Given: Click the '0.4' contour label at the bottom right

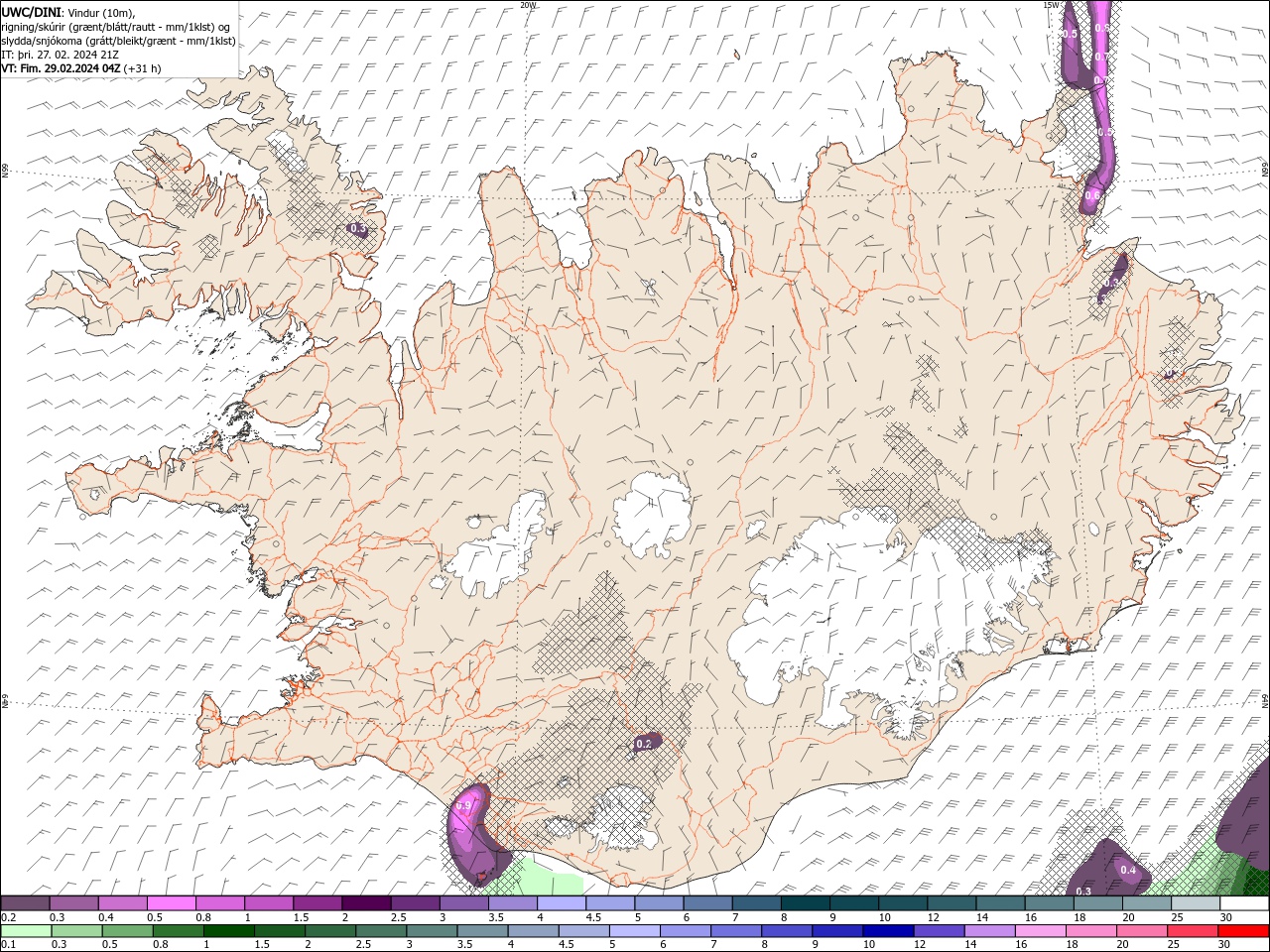Looking at the screenshot, I should click(1128, 871).
